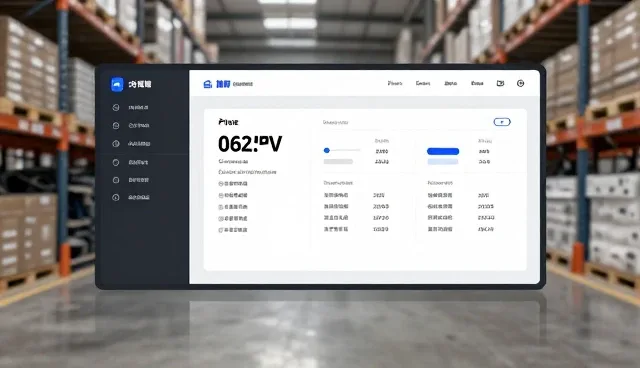Viewport: 640px width, 368px height.
Task: Click the gray bar beneath the slider
Action: point(338,162)
